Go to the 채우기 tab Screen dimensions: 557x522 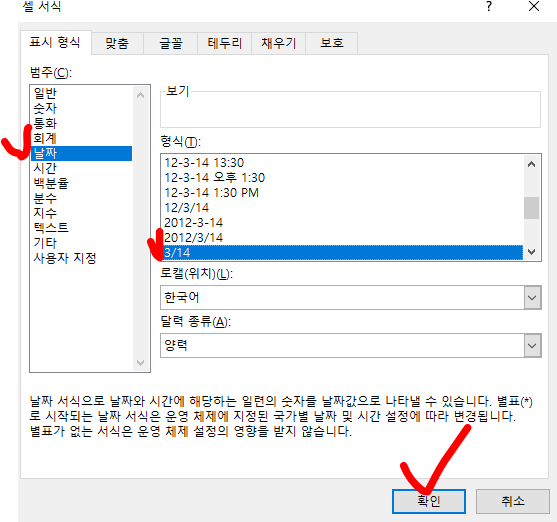[278, 43]
